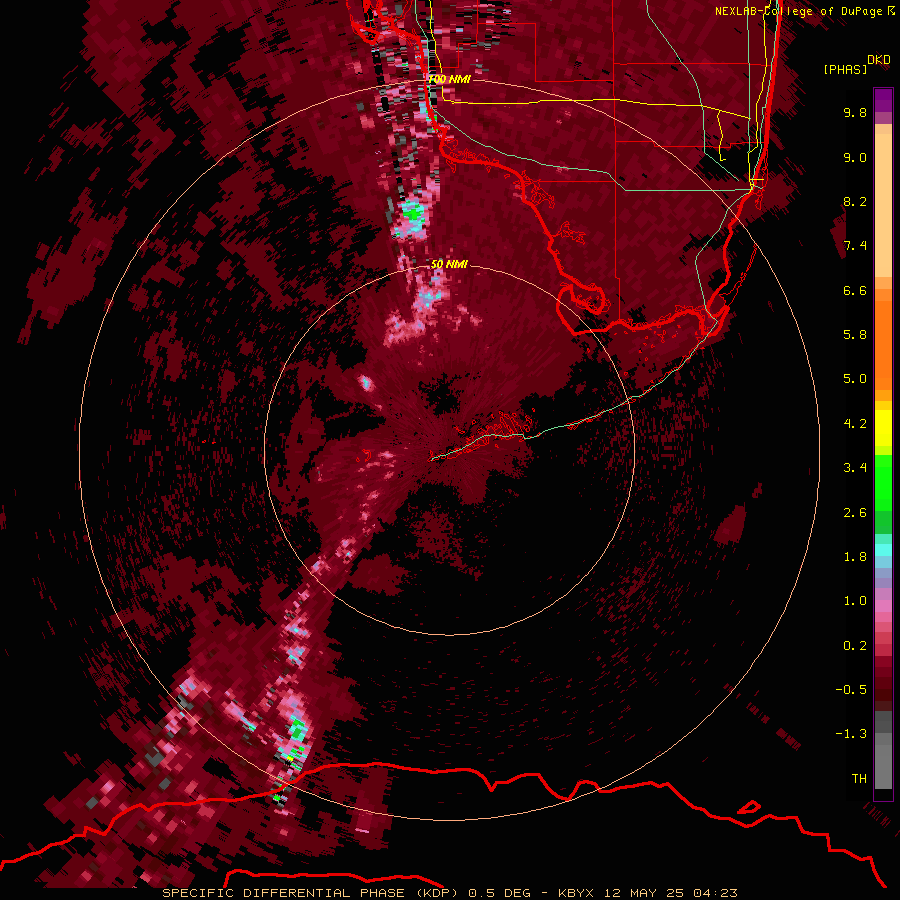Screen dimensions: 900x900
Task: Pick the yellow segment of the color bar
Action: [883, 428]
